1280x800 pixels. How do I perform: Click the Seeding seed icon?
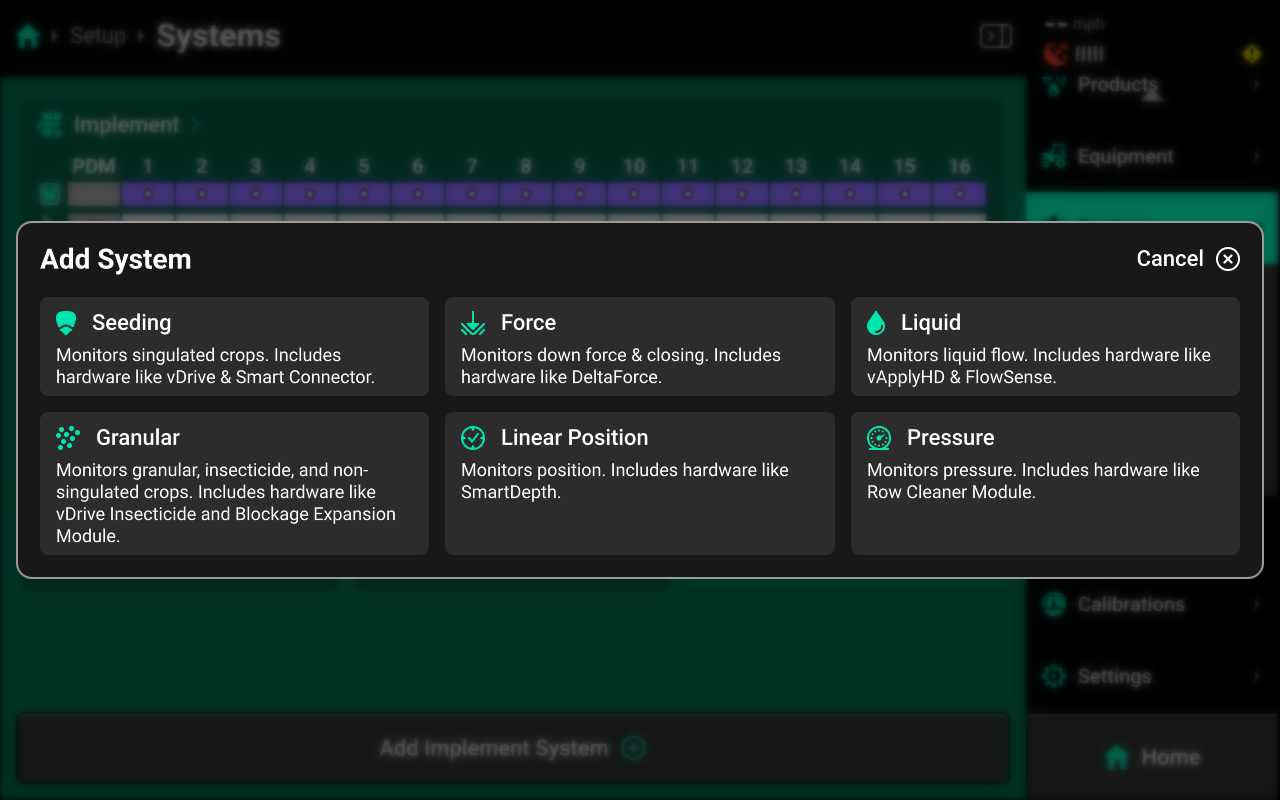[66, 323]
